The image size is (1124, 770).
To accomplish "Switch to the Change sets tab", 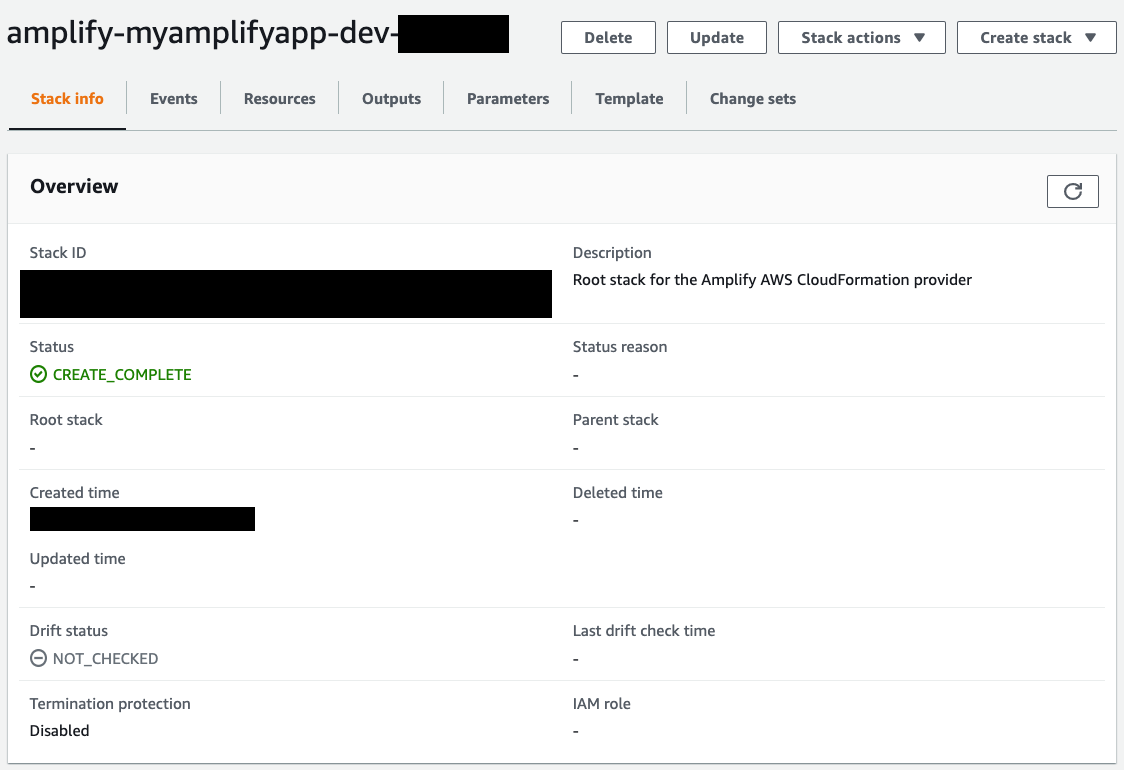I will (x=753, y=99).
